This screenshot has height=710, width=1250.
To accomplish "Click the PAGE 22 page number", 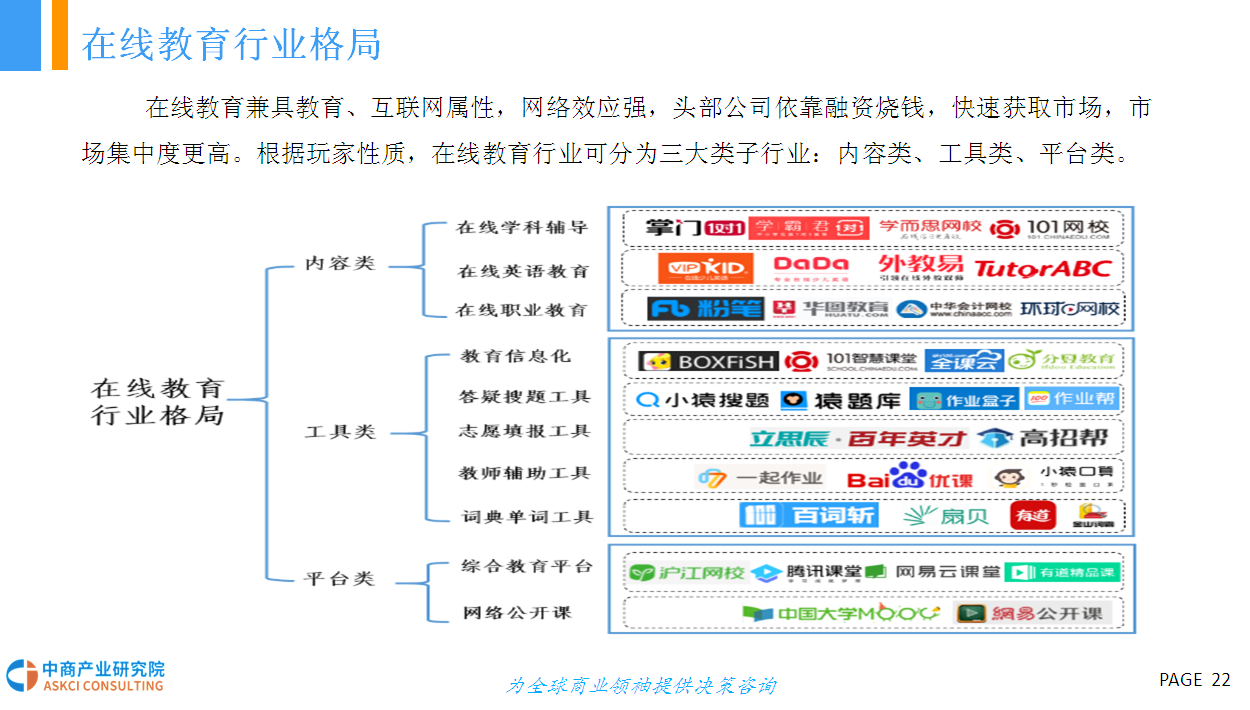I will [x=1194, y=680].
